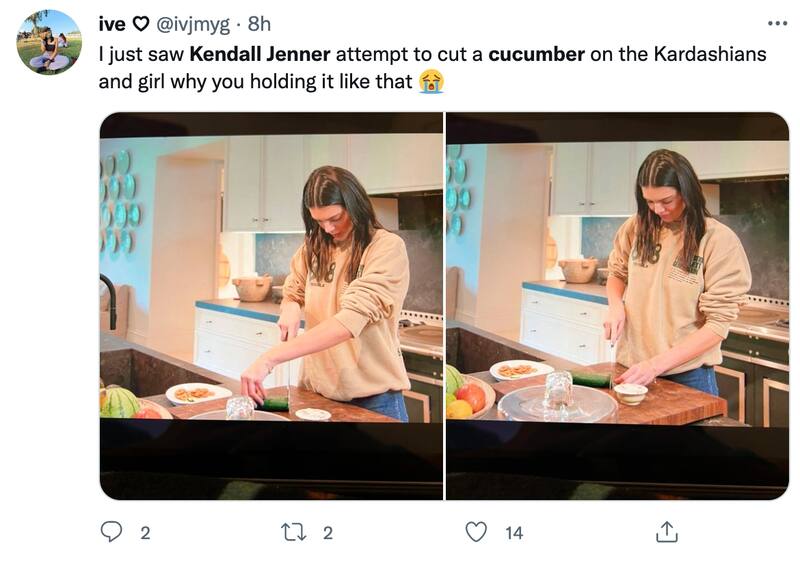
Task: Open the right photo of the tweet
Action: click(x=617, y=306)
